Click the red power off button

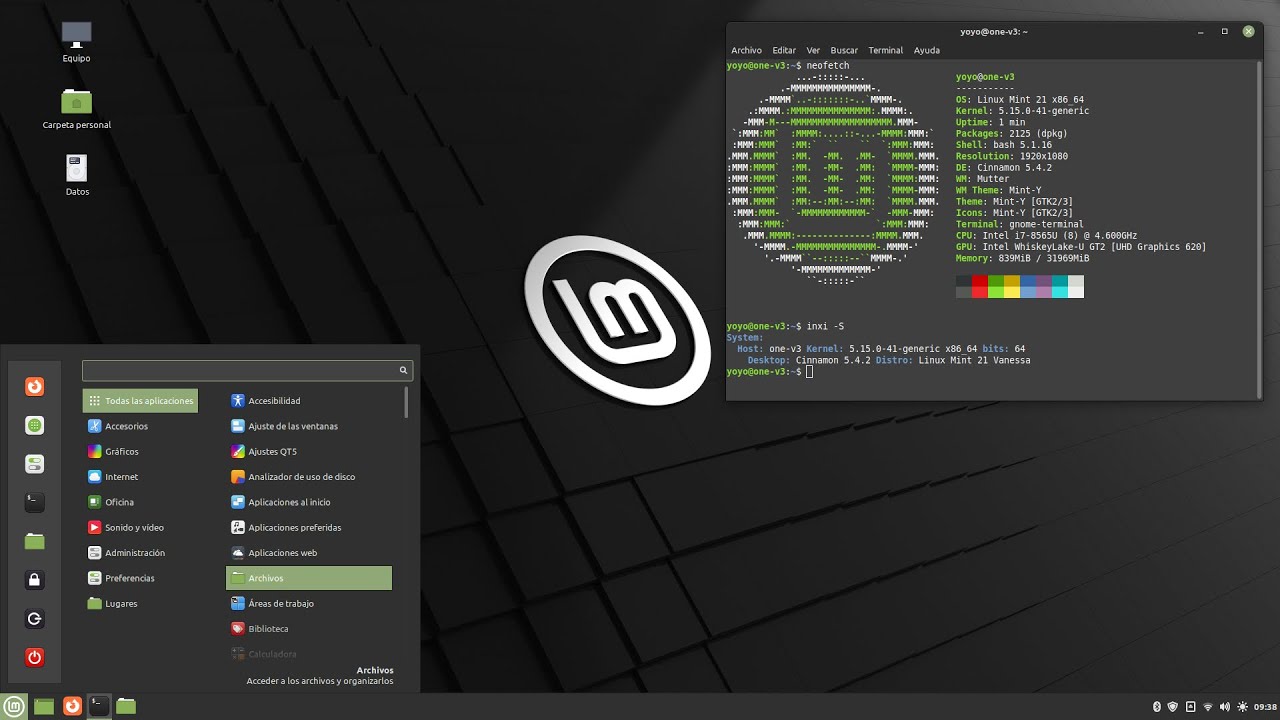(34, 657)
